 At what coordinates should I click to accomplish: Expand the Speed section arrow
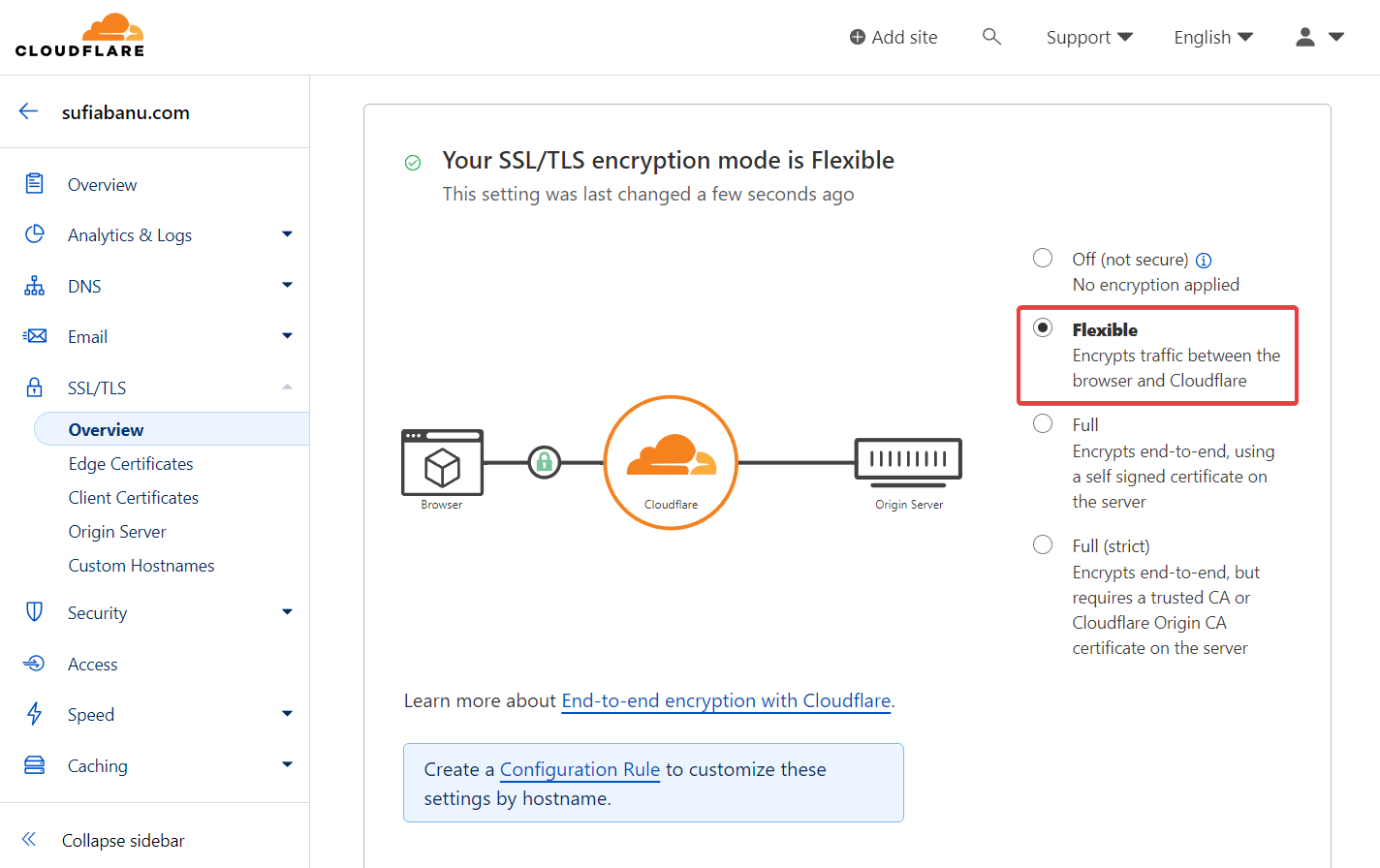(287, 714)
